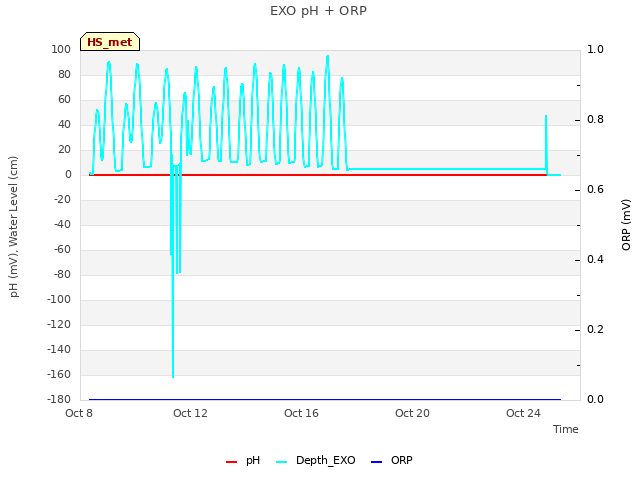Click the chart title EXO pH + ORP
The image size is (640, 480).
coord(318,11)
